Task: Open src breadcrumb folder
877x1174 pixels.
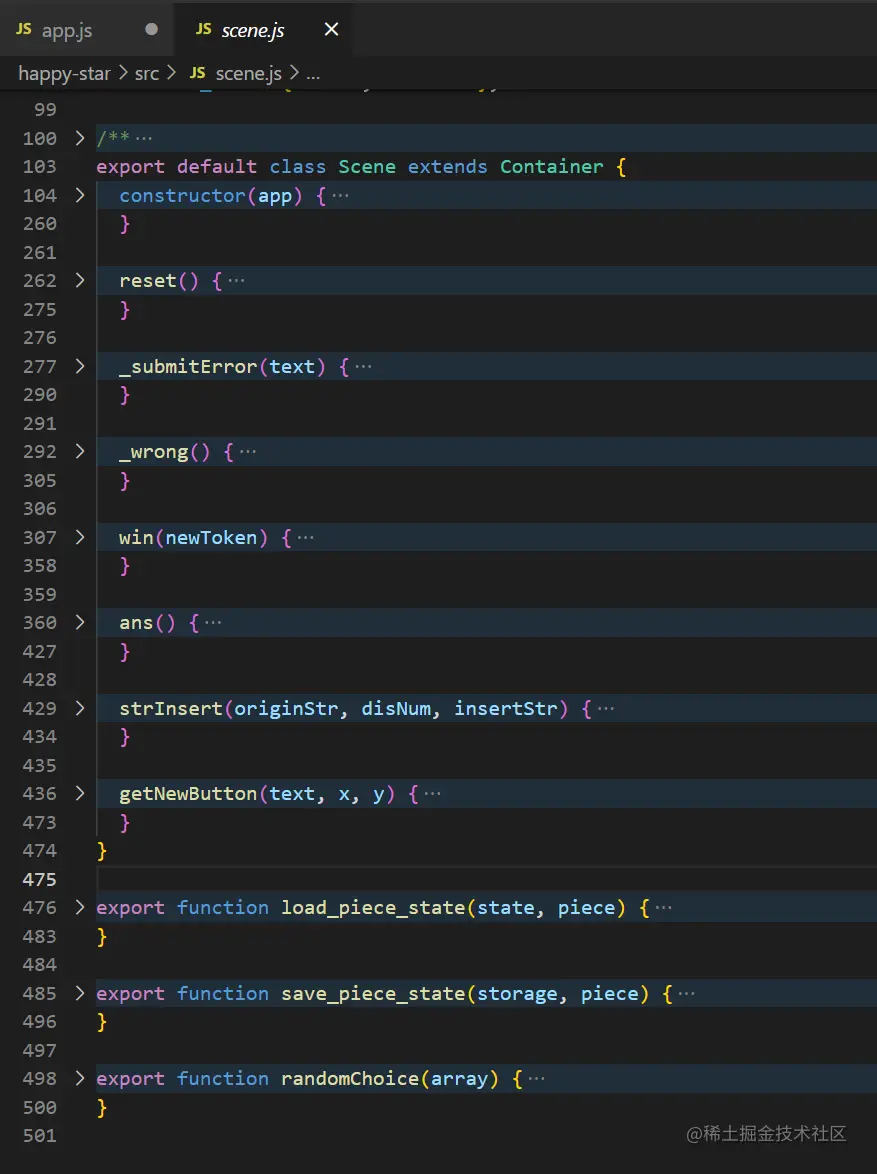Action: tap(147, 73)
